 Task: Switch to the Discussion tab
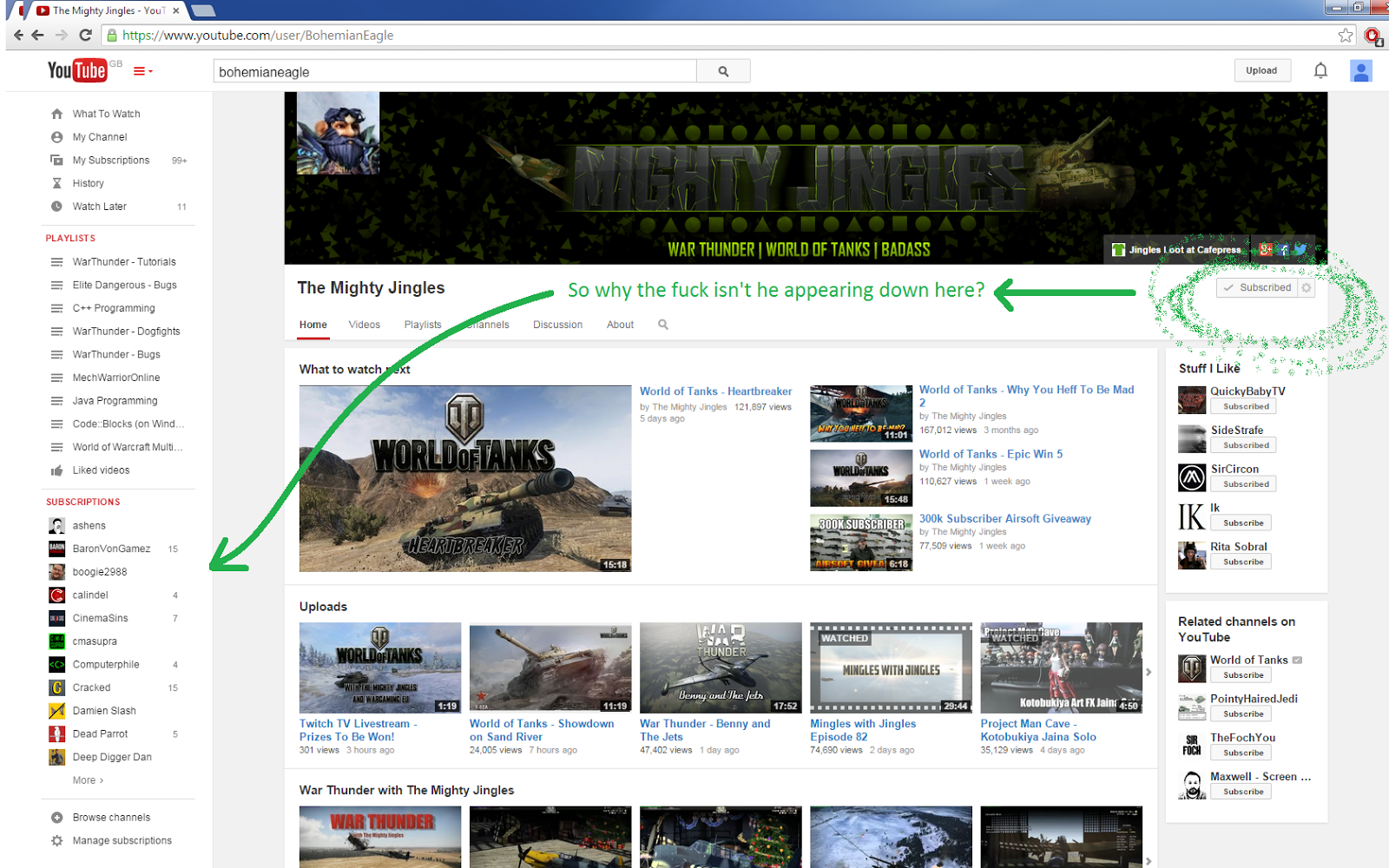pos(557,325)
